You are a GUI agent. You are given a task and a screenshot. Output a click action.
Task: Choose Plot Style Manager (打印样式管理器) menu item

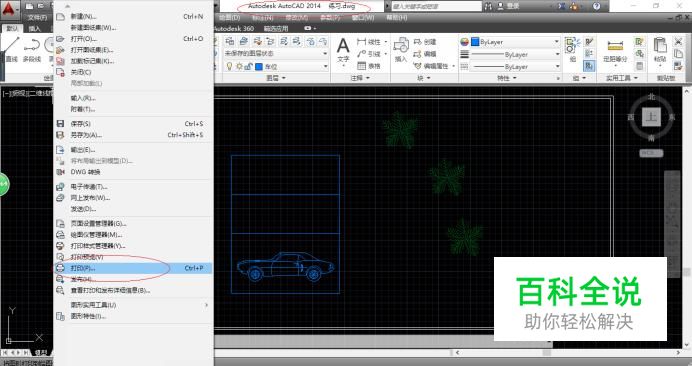(x=133, y=246)
